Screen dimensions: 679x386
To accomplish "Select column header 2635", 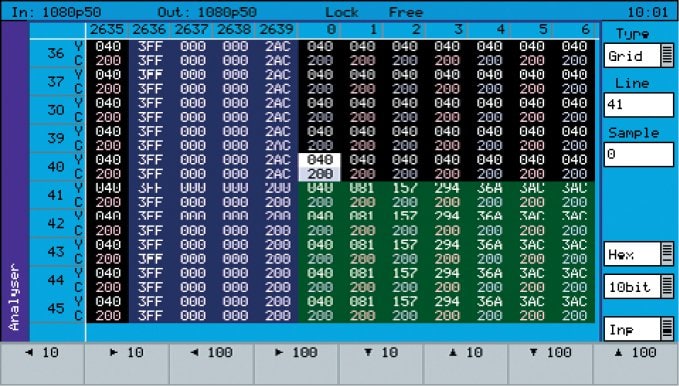I will [107, 29].
